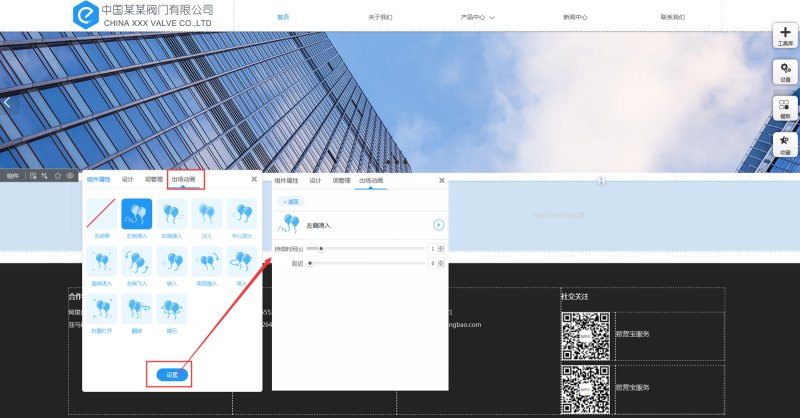This screenshot has height=418, width=800.
Task: Click the 社交关注 footer heading
Action: 575,297
